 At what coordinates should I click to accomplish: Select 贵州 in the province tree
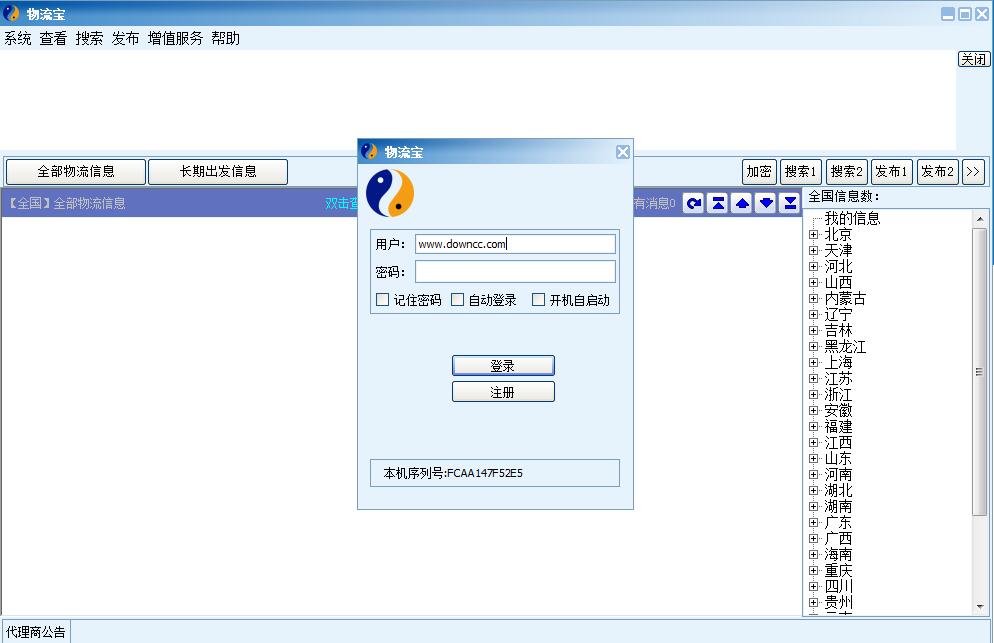(x=838, y=602)
